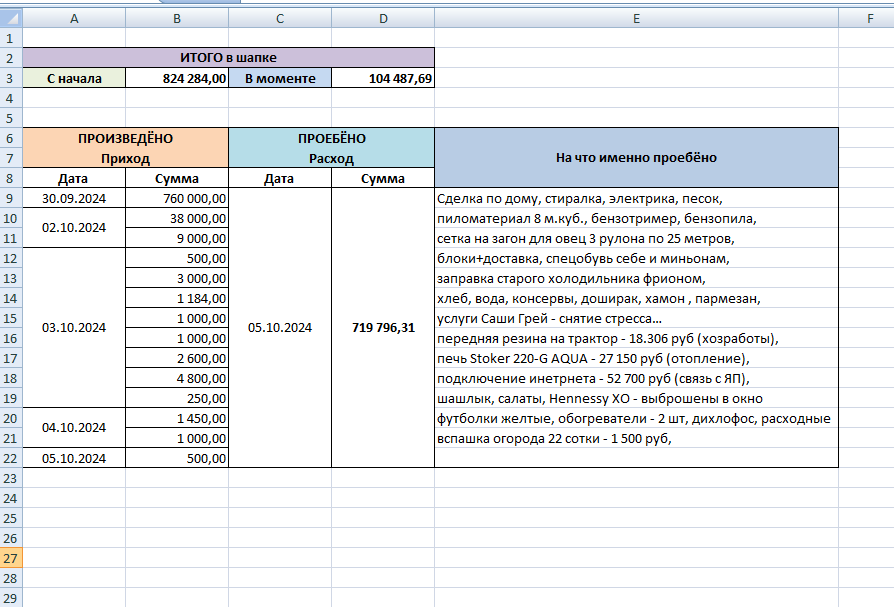
Task: Select column F header
Action: point(870,19)
